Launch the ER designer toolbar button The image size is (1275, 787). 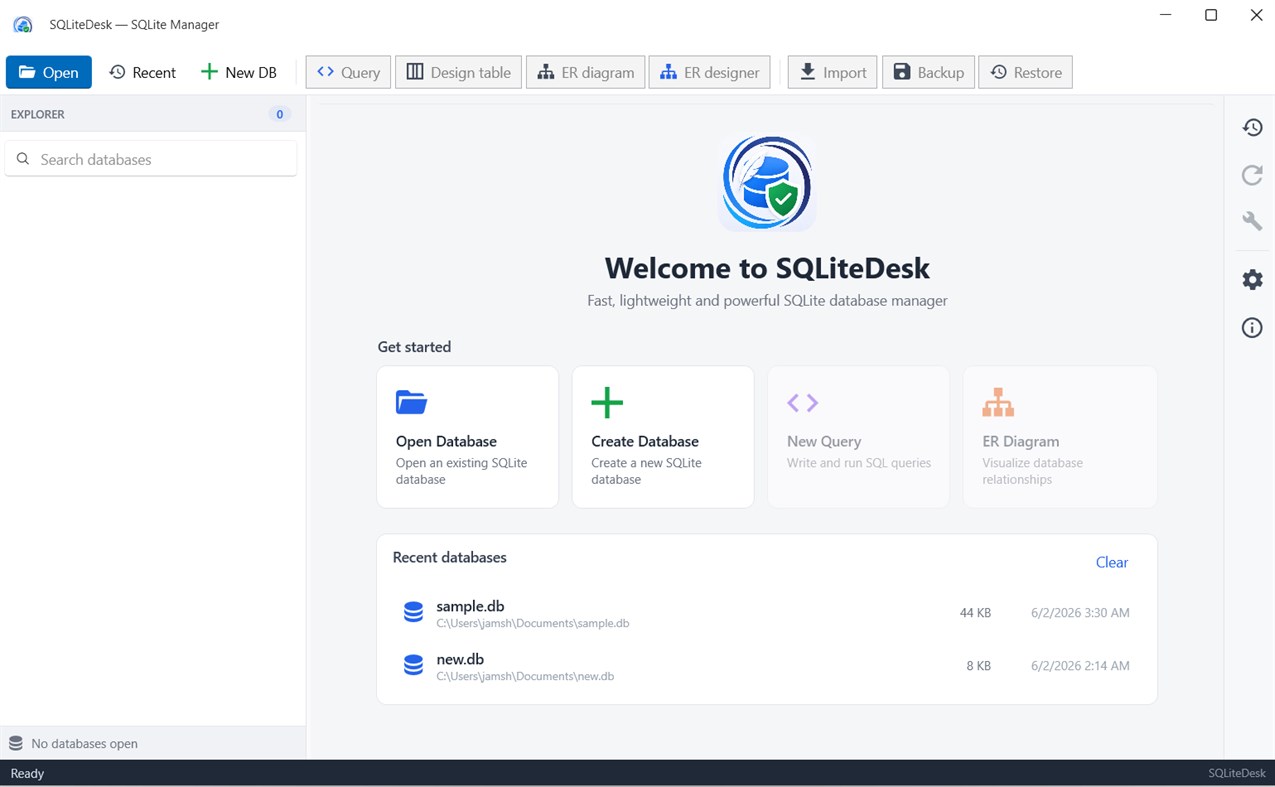click(710, 72)
